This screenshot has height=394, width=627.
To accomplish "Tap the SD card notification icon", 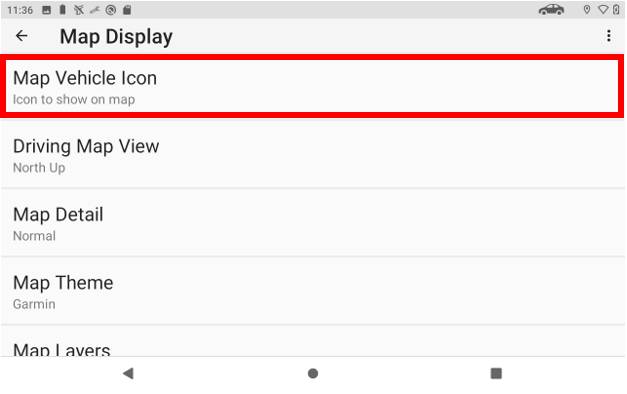I will (x=127, y=10).
